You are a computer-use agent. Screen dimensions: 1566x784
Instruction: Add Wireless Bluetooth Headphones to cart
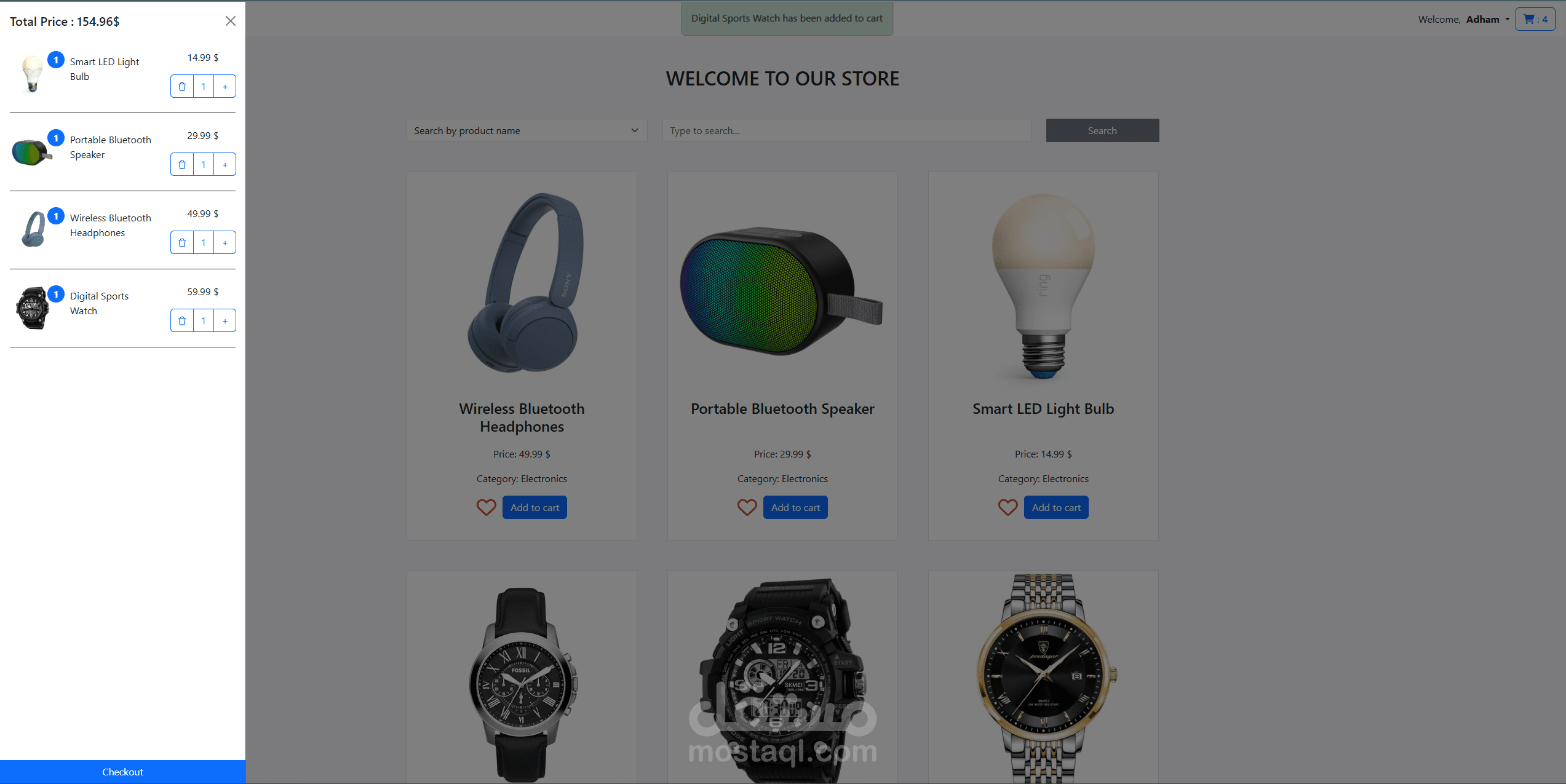point(535,507)
